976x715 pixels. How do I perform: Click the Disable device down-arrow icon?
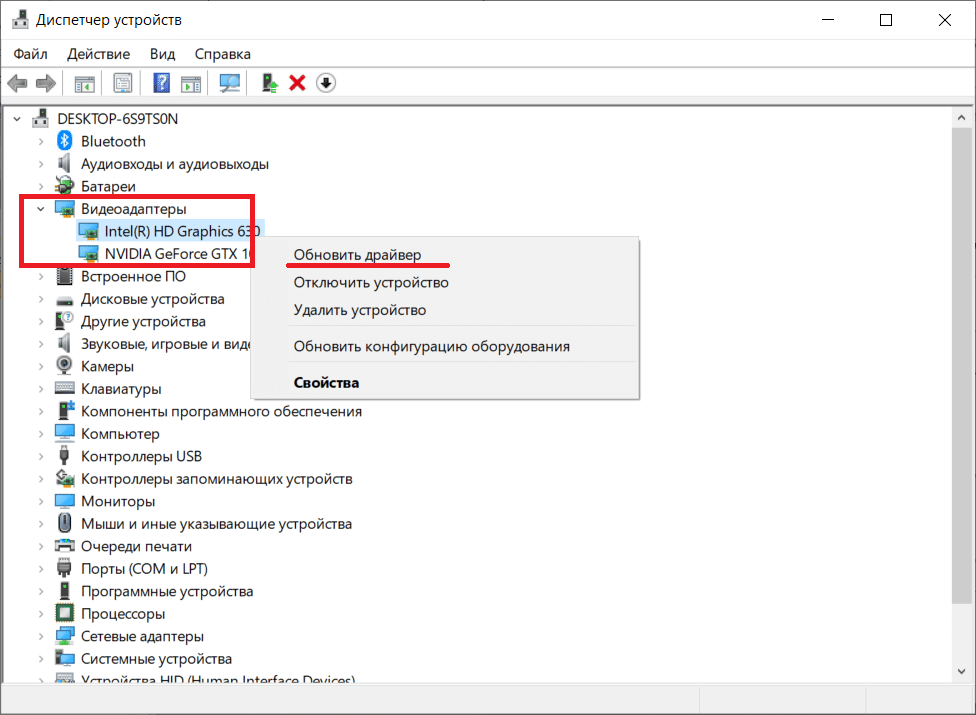[326, 82]
